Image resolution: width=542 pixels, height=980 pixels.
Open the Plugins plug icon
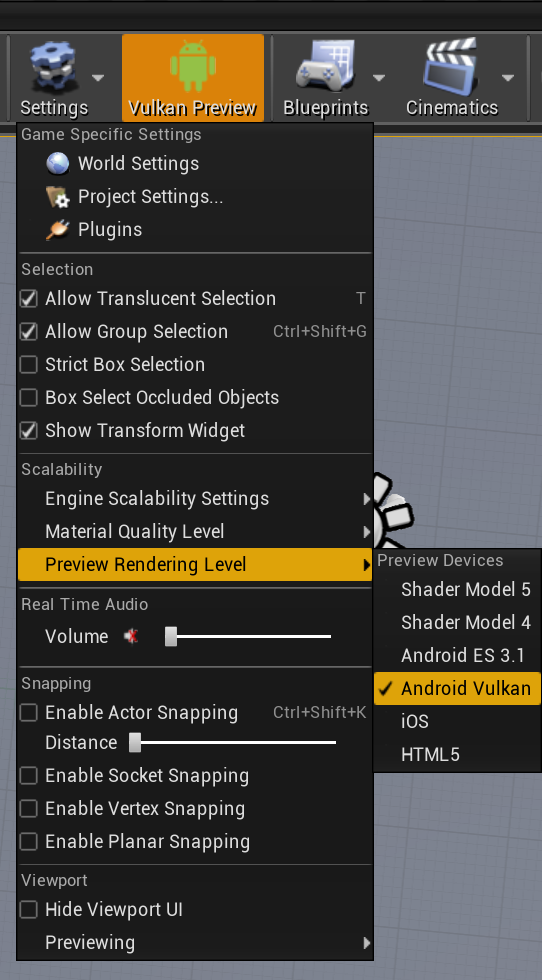click(x=58, y=230)
